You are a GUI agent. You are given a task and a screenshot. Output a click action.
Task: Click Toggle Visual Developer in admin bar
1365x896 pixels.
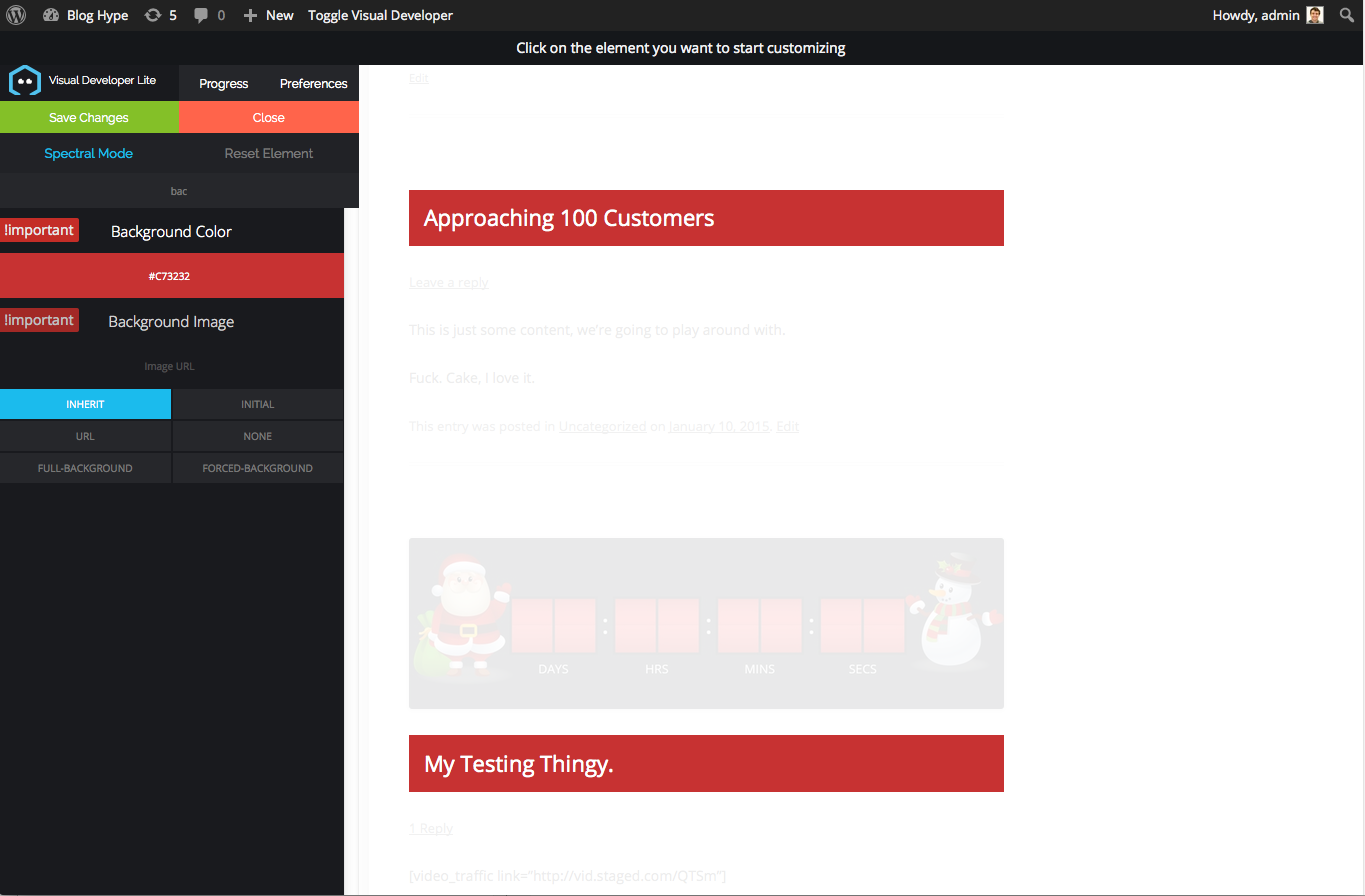tap(380, 15)
